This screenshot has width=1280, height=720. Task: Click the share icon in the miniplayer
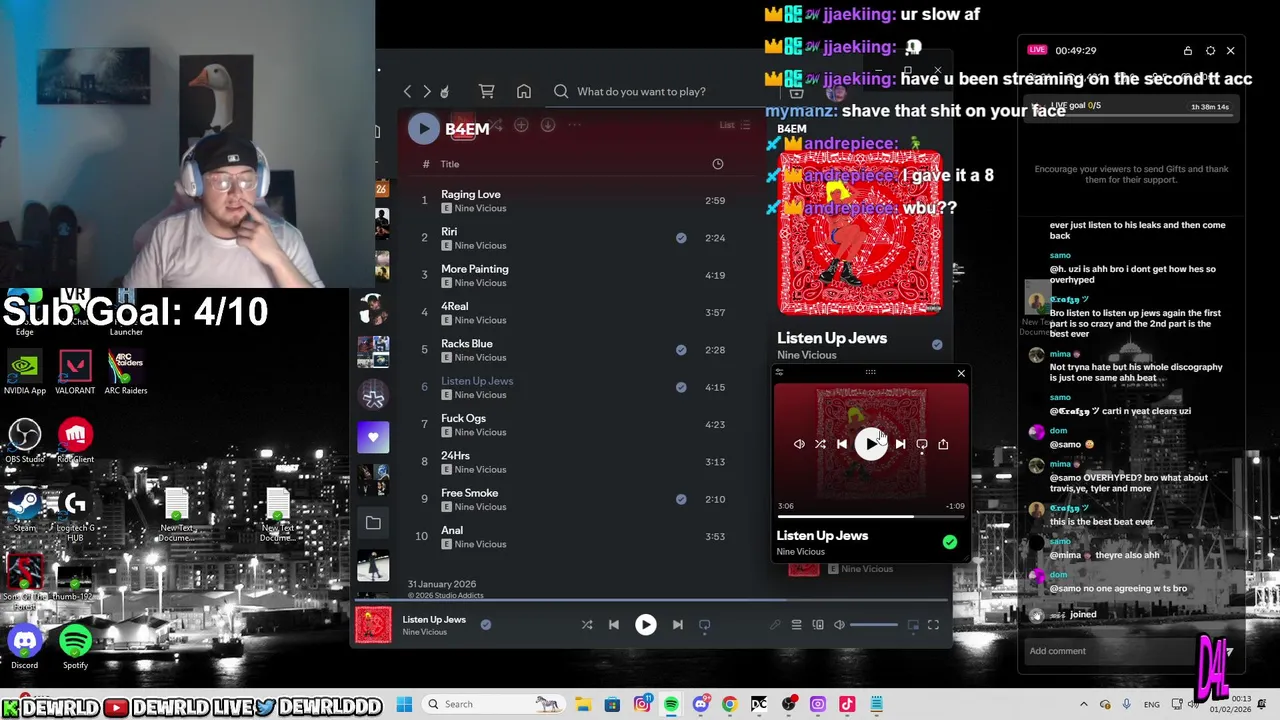pos(943,444)
